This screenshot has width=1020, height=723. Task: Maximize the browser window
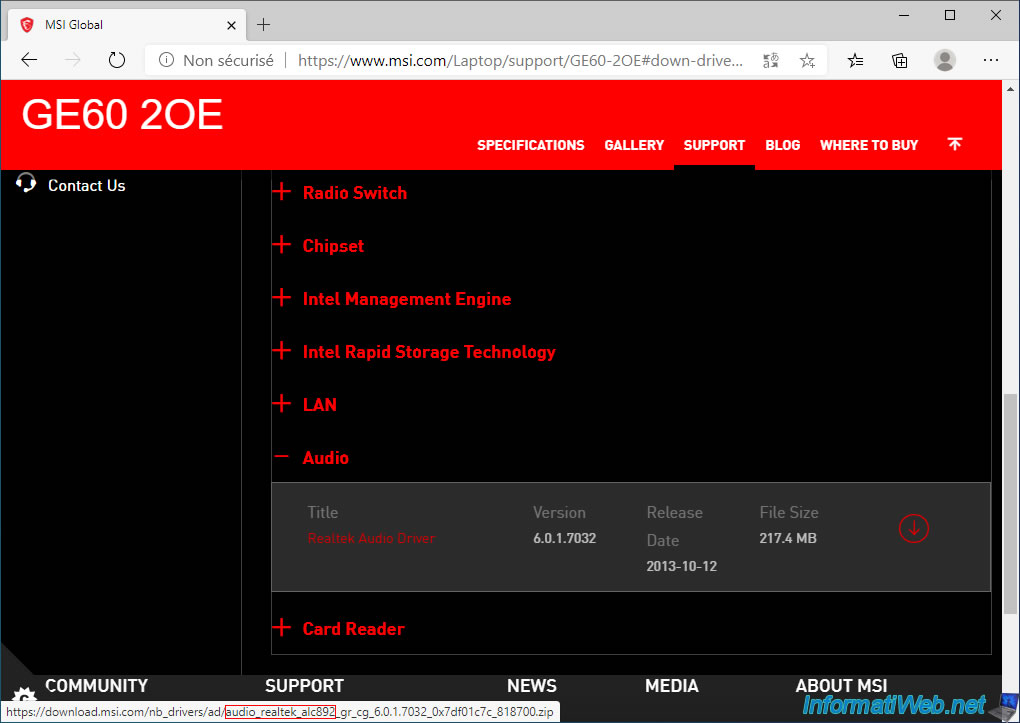tap(950, 15)
